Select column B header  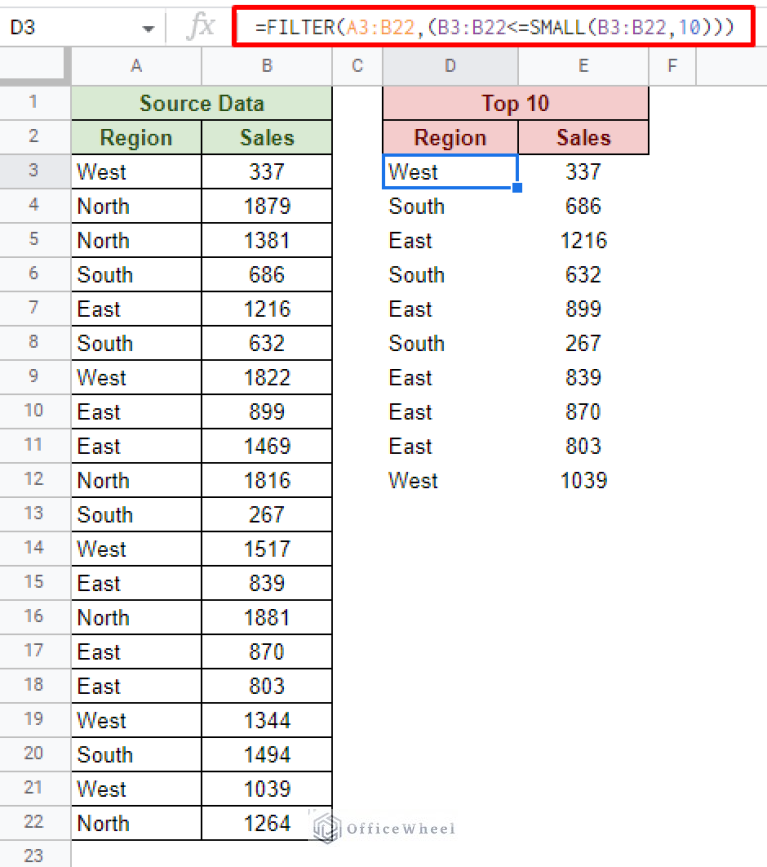(x=267, y=66)
